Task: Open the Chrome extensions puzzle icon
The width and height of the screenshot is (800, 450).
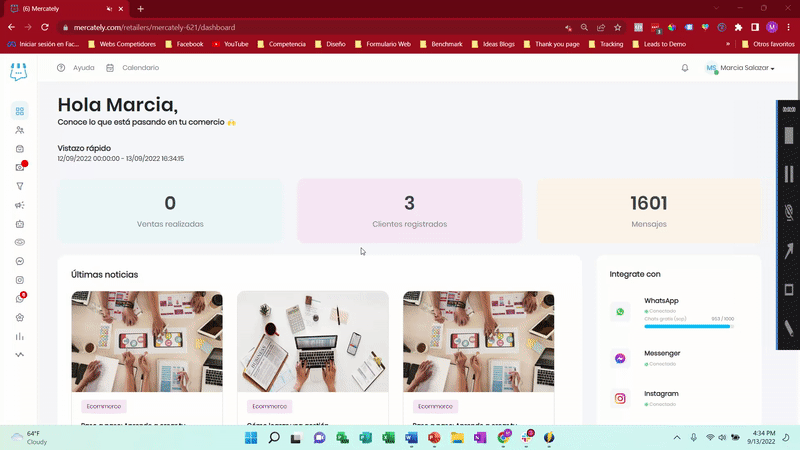Action: (738, 28)
